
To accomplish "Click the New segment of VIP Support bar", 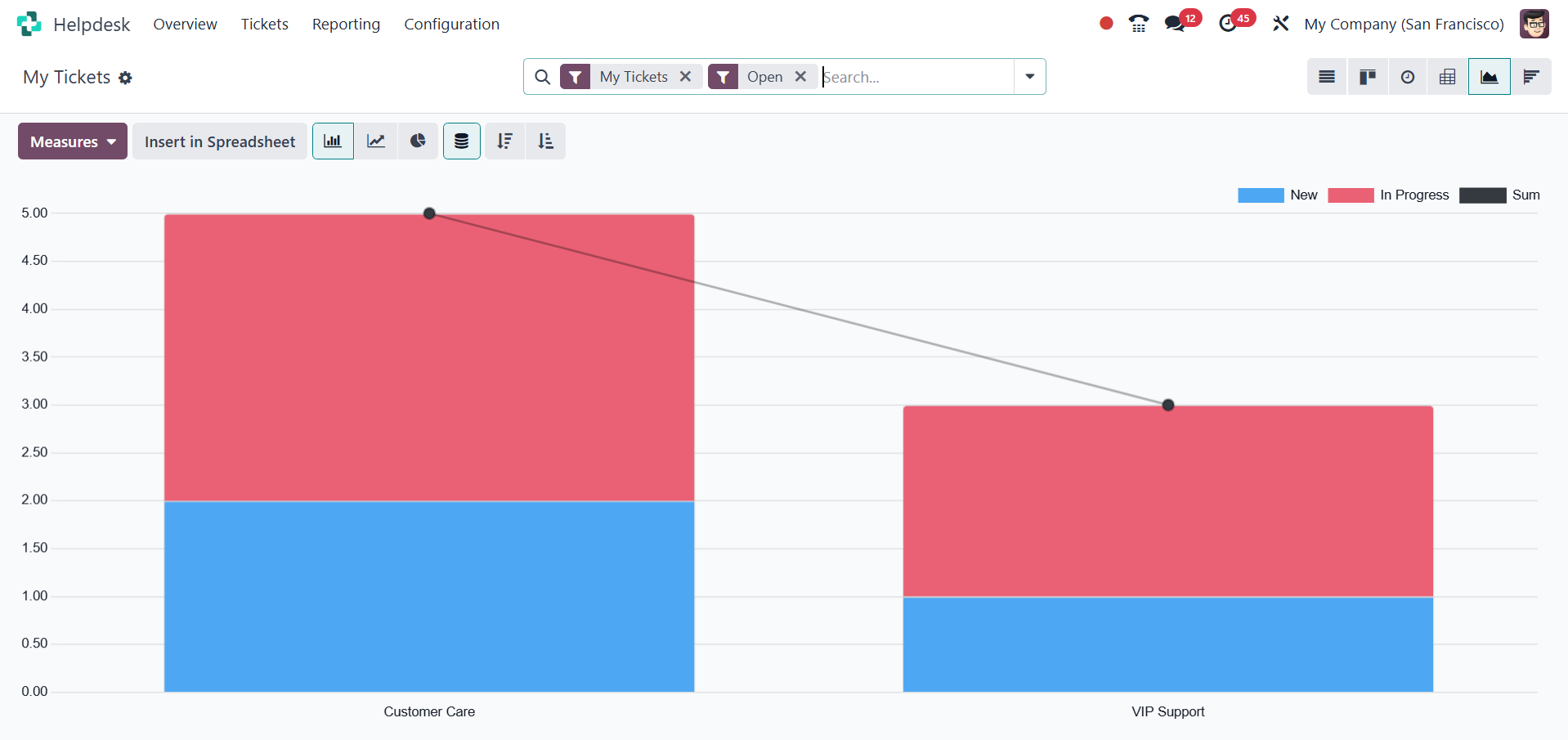I will click(x=1168, y=644).
